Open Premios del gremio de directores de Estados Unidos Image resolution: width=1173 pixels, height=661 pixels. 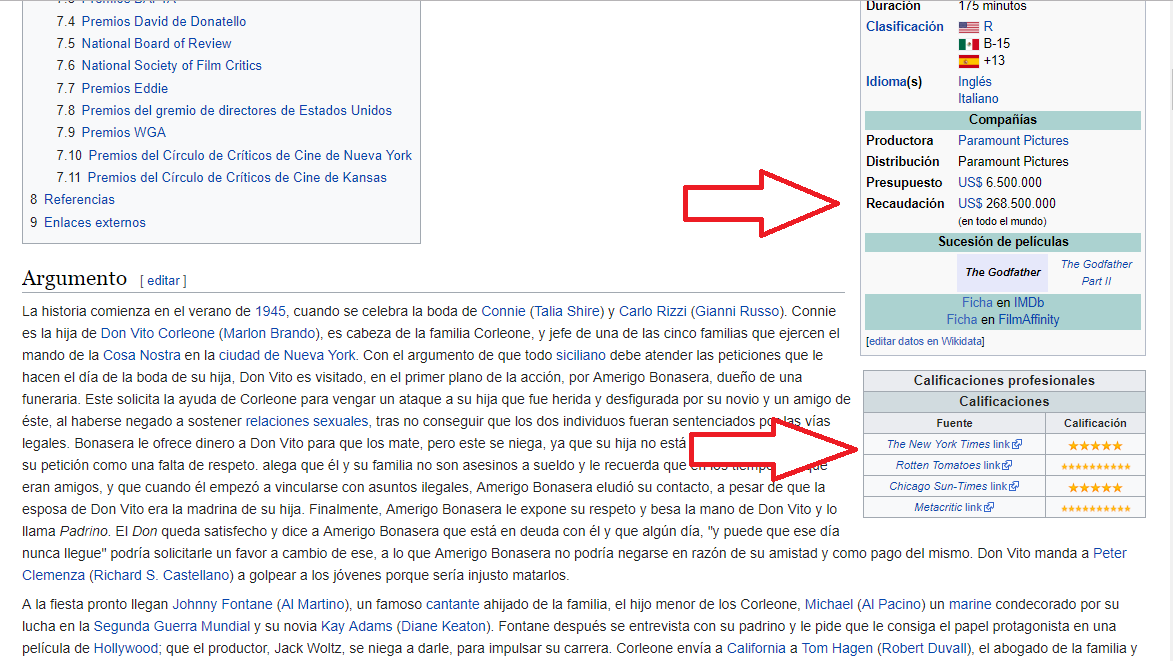[236, 111]
